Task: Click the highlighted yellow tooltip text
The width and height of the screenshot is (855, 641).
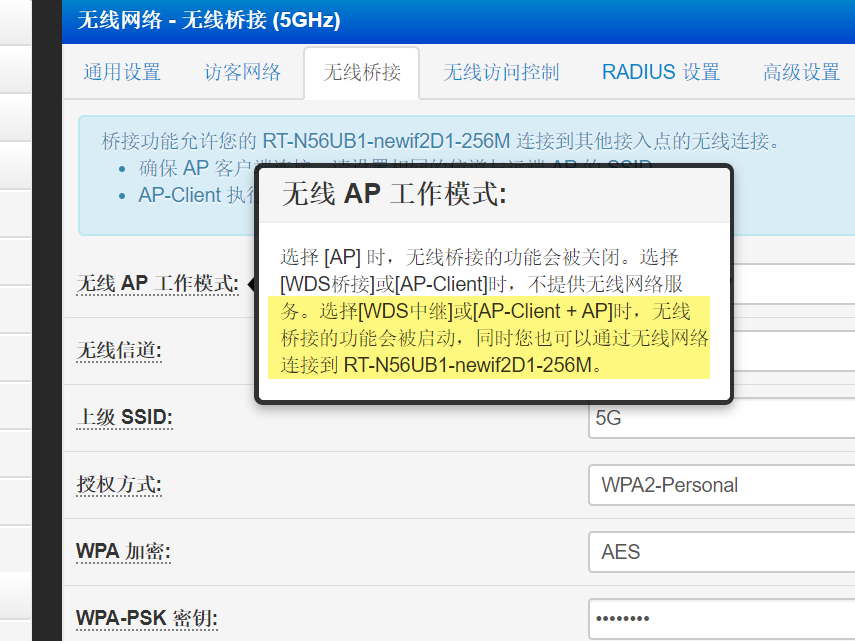Action: (x=488, y=339)
